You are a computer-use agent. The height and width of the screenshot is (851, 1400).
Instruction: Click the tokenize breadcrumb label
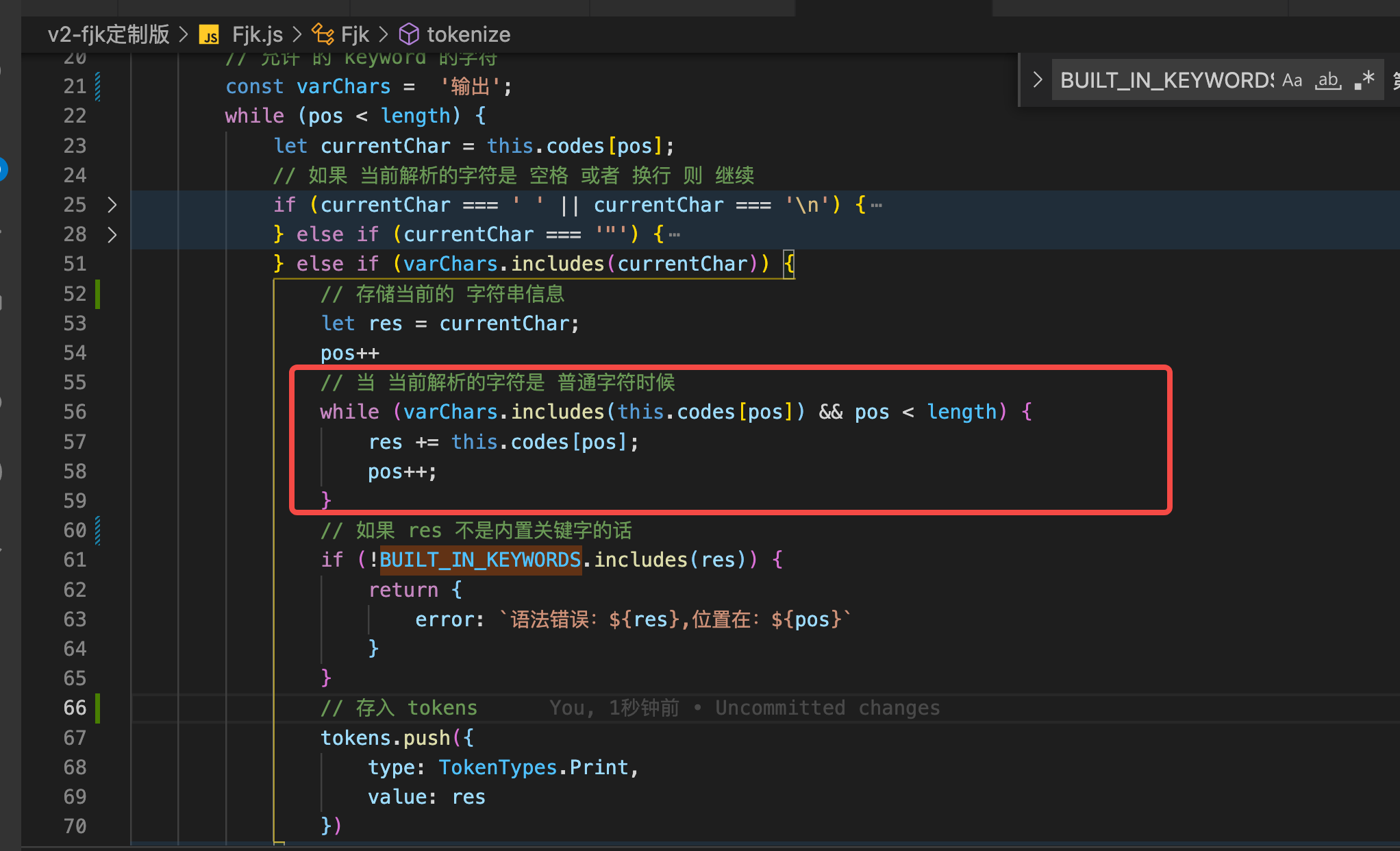pos(468,34)
